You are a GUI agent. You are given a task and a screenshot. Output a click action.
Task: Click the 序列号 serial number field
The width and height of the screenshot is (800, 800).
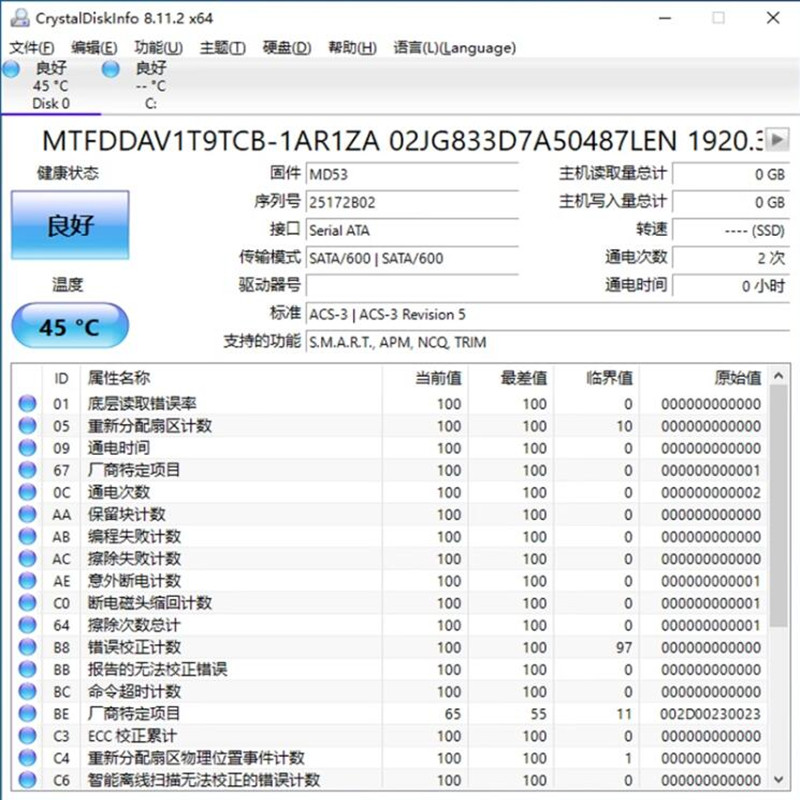click(x=410, y=202)
